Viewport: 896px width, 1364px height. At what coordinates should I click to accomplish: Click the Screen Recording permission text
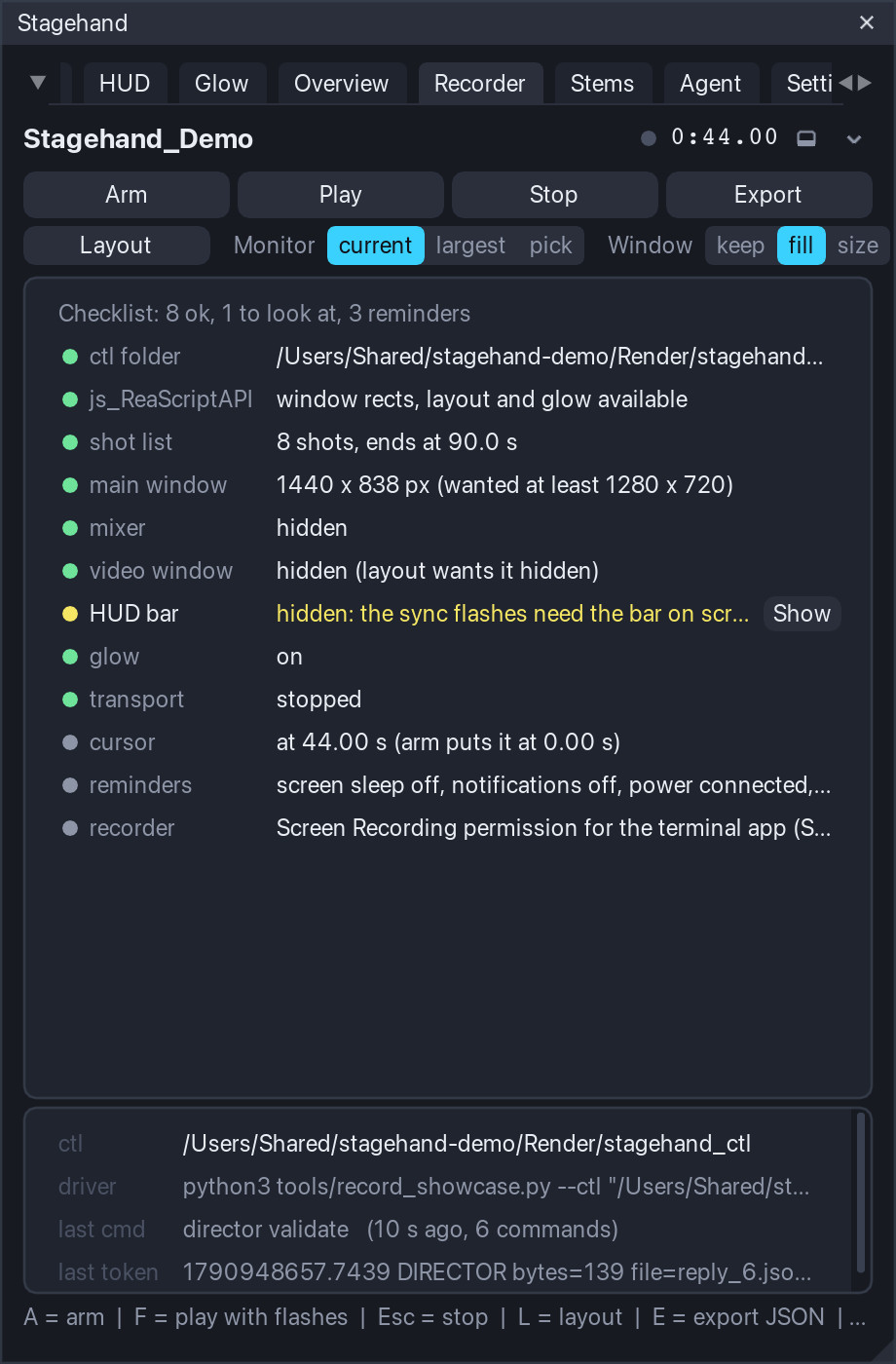[554, 828]
